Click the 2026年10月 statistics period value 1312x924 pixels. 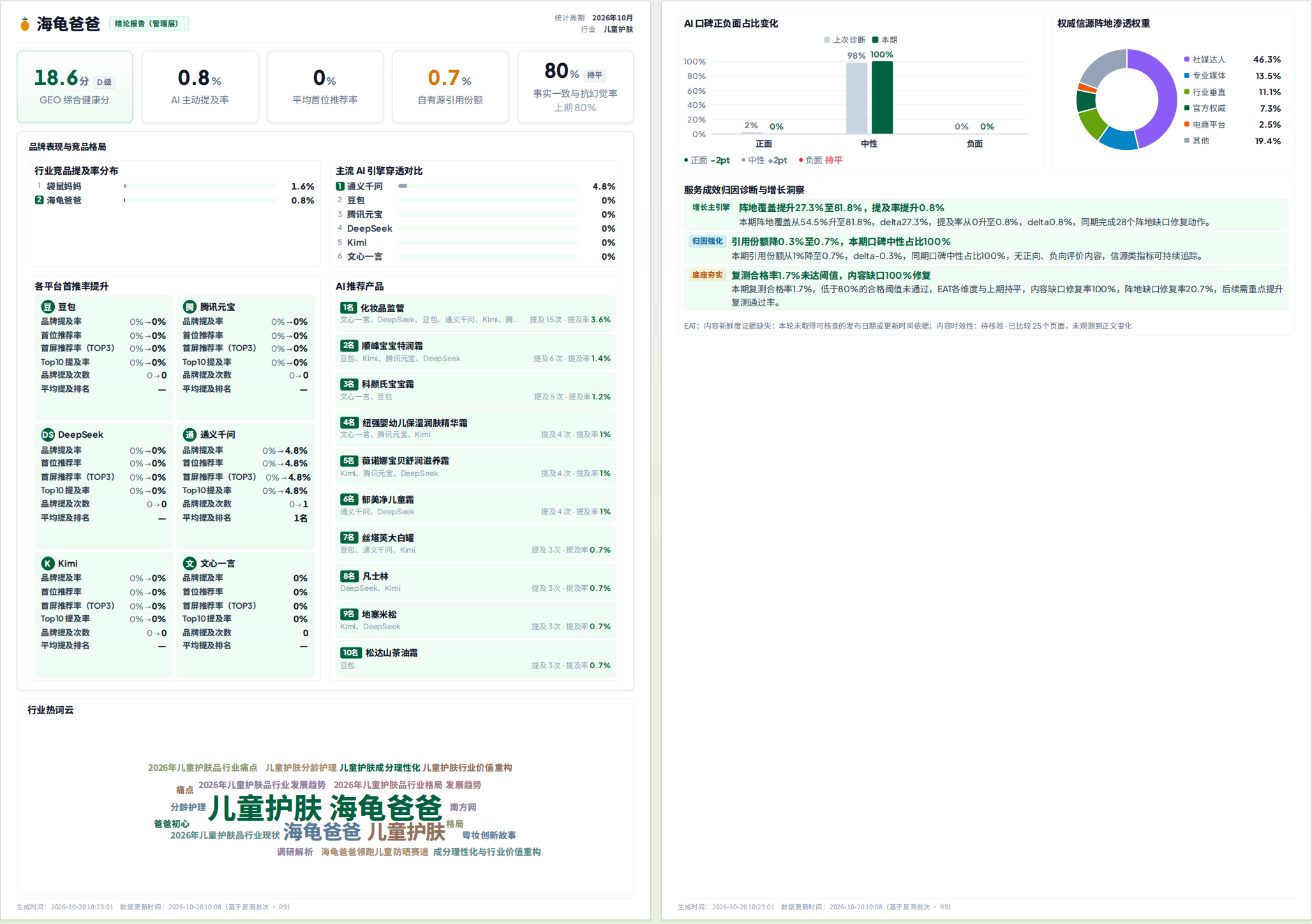pos(613,18)
